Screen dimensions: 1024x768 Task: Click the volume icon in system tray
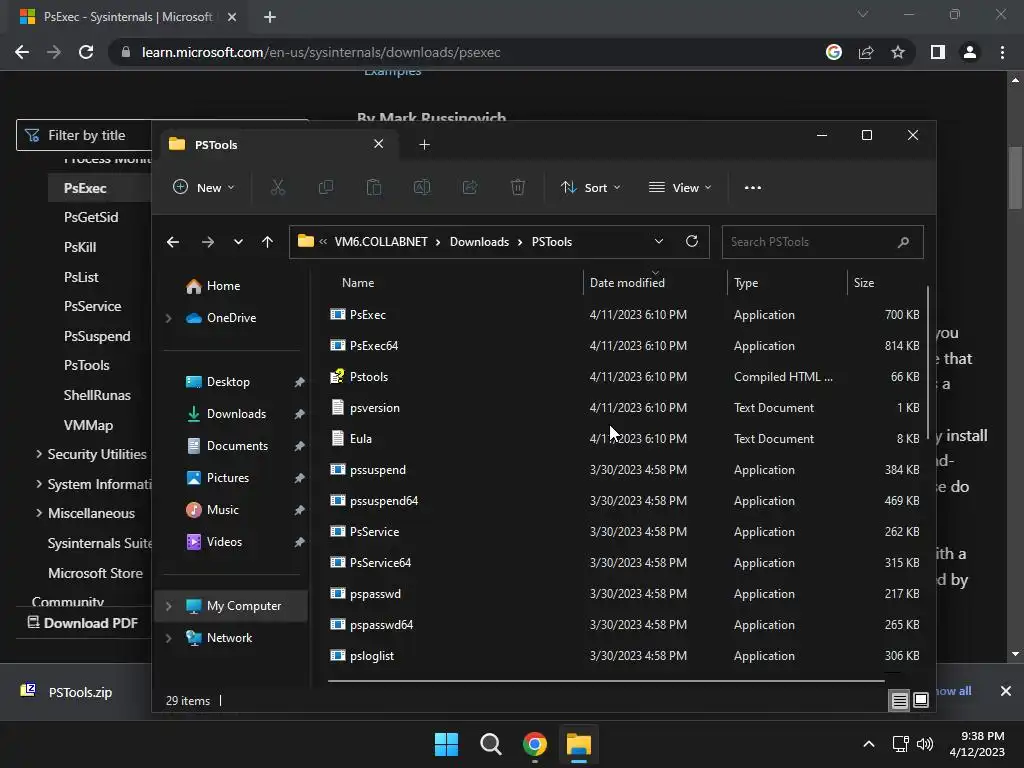(925, 744)
